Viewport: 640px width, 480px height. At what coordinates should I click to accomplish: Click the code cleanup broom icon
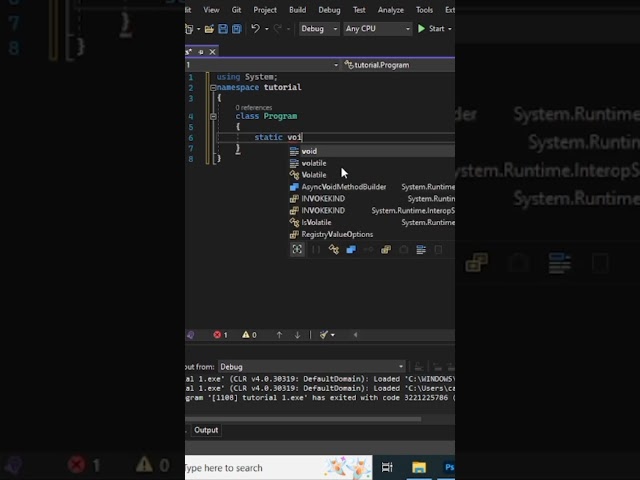pyautogui.click(x=324, y=335)
